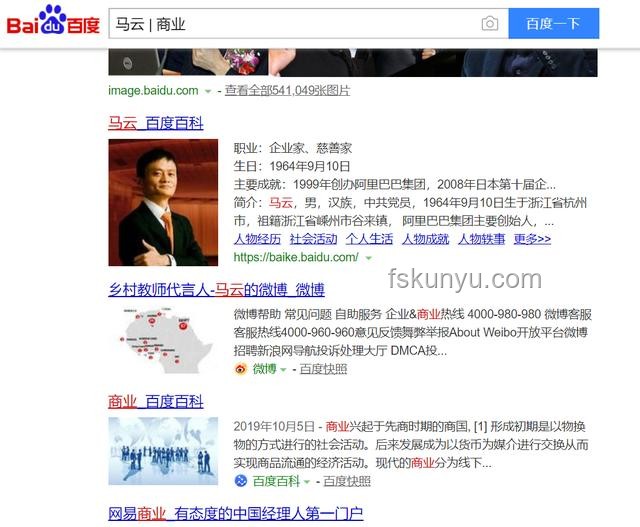640x527 pixels.
Task: Click image.baidu.com green URL
Action: 153,90
